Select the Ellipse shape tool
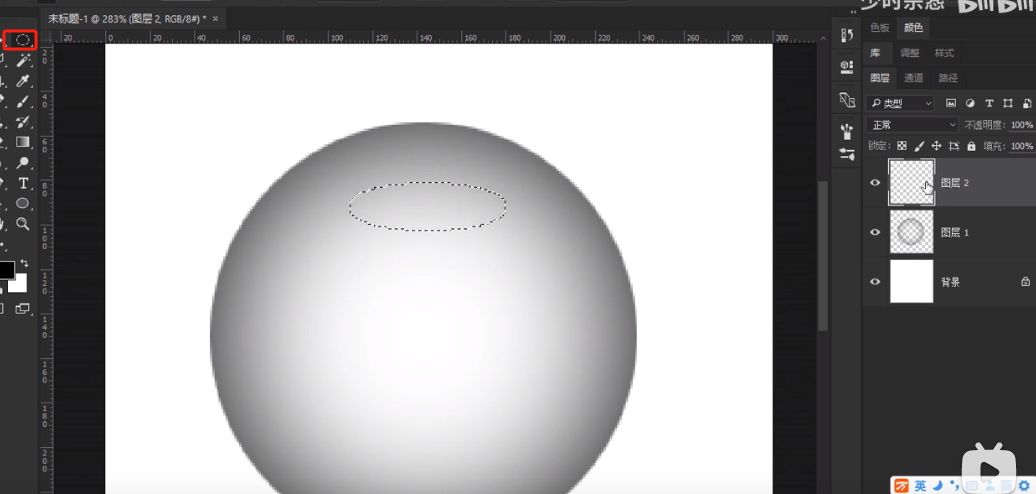This screenshot has height=494, width=1036. pos(23,203)
